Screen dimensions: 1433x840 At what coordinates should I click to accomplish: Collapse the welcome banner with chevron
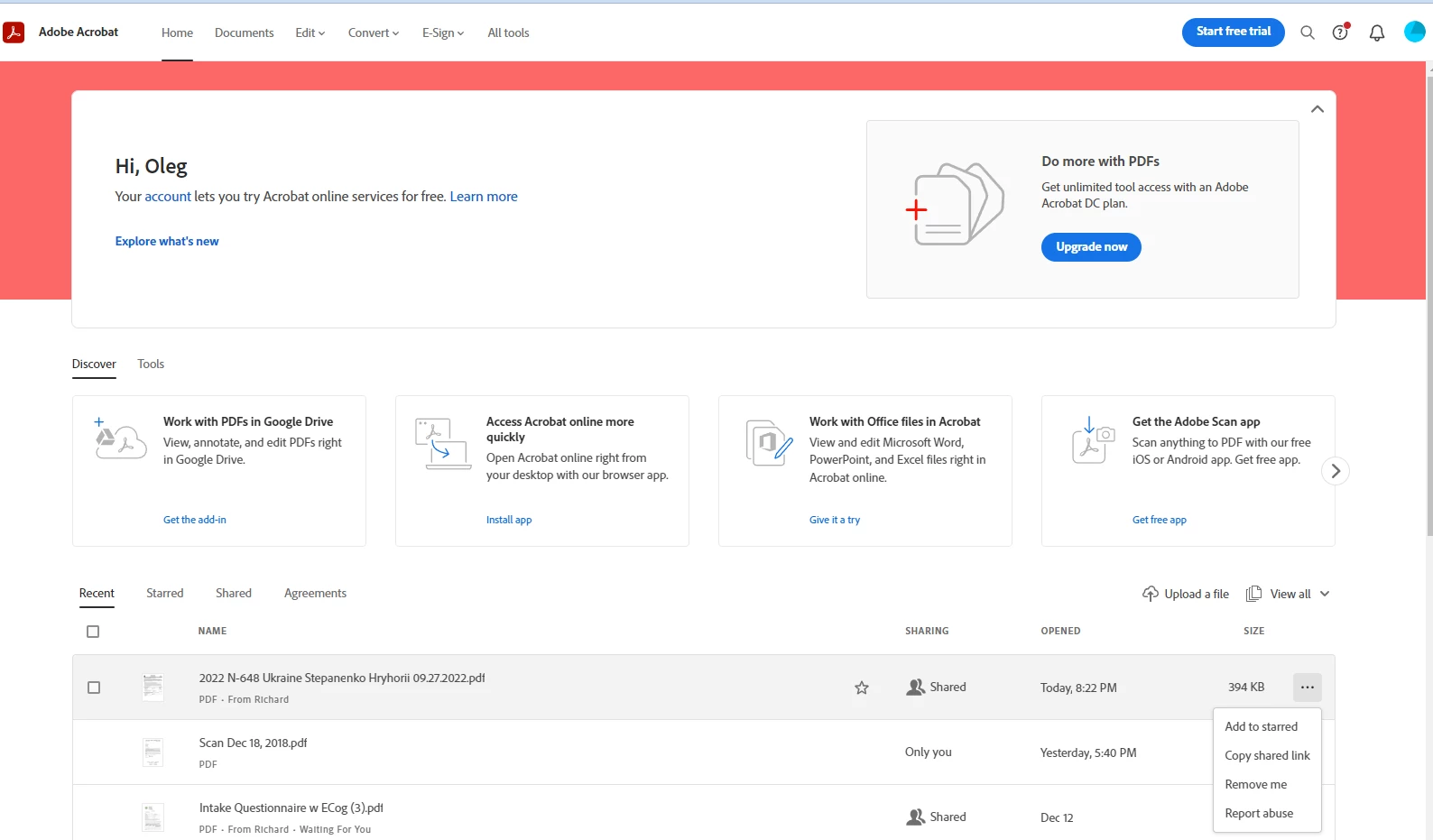pyautogui.click(x=1317, y=109)
